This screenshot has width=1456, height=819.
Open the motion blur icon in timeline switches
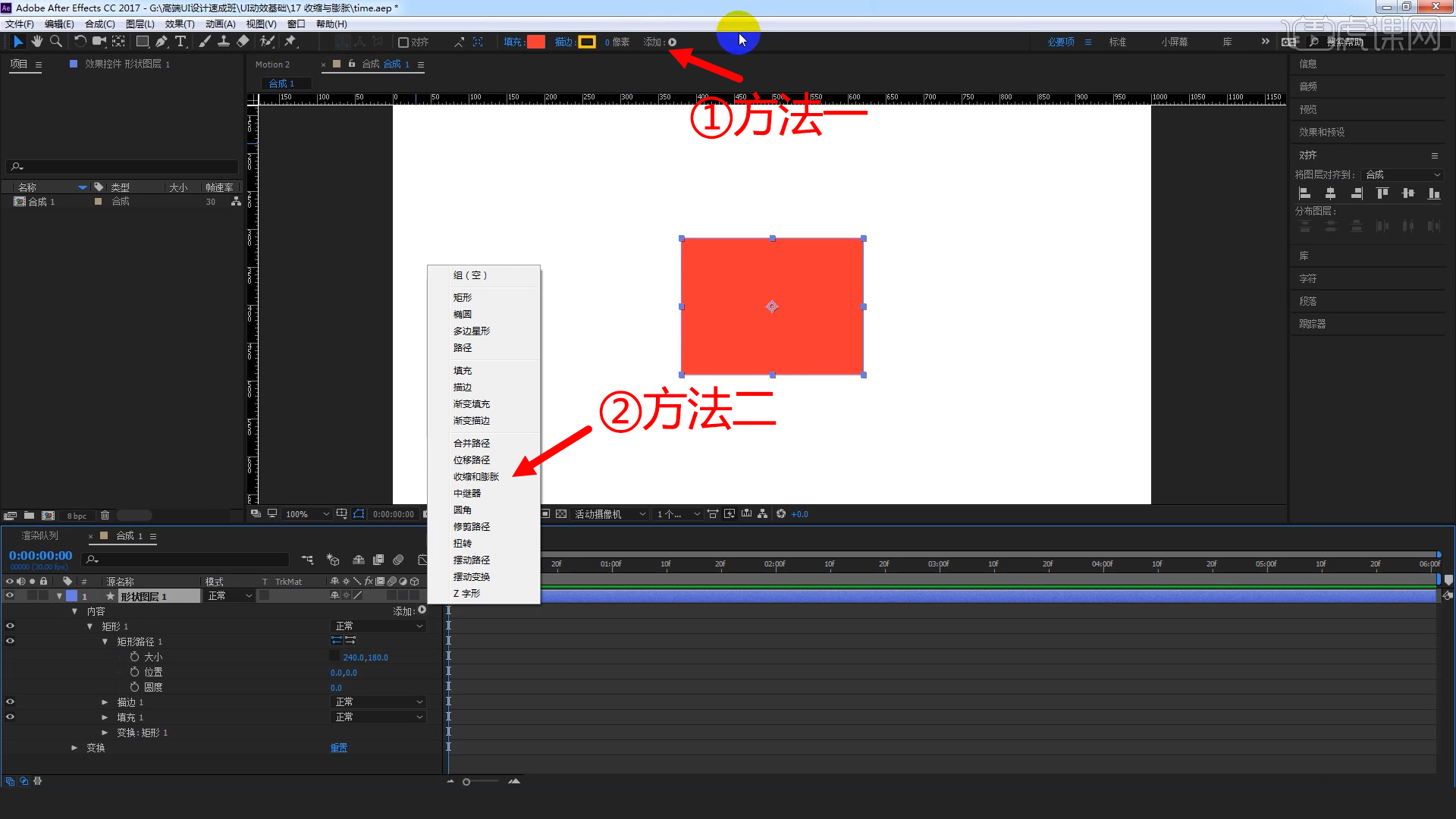pyautogui.click(x=391, y=581)
